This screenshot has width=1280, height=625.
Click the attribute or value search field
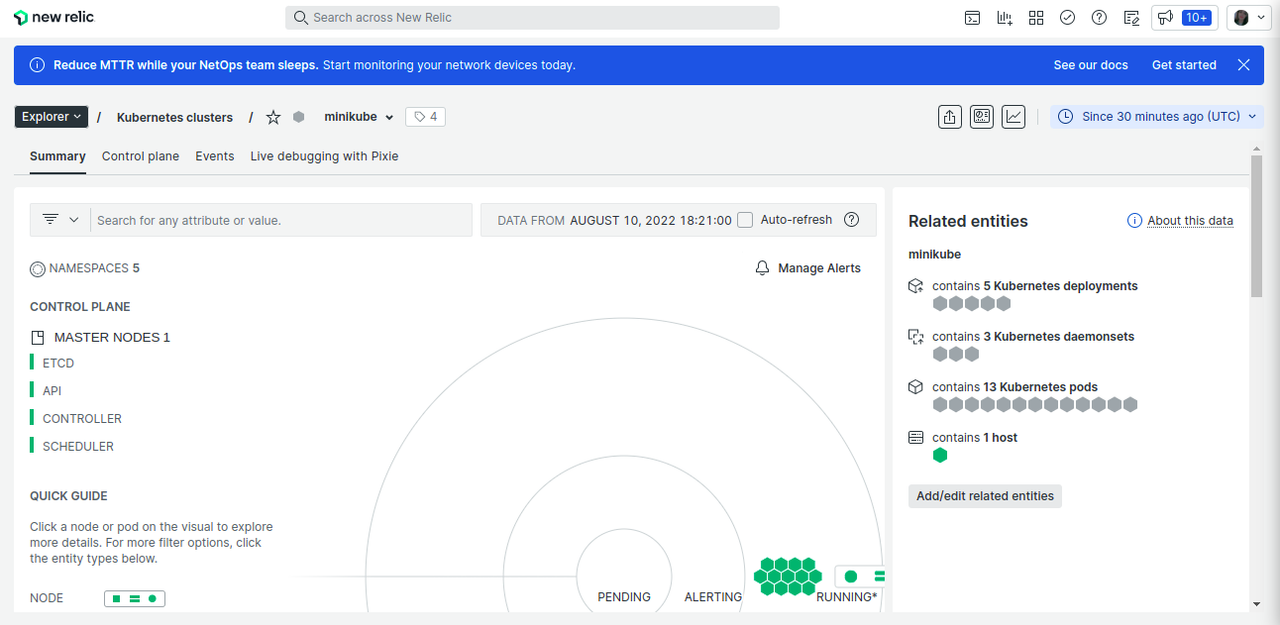[281, 220]
